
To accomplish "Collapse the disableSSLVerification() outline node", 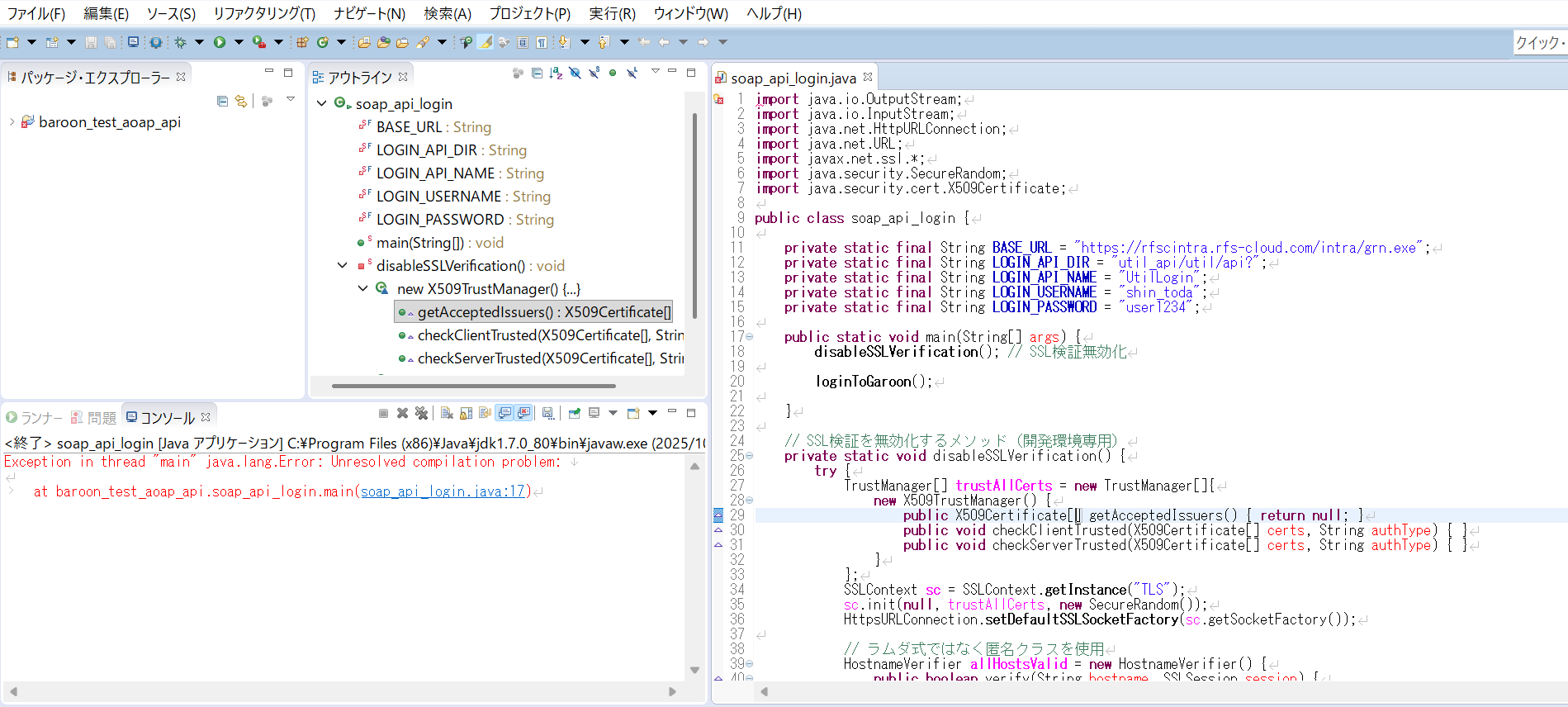I will click(343, 265).
